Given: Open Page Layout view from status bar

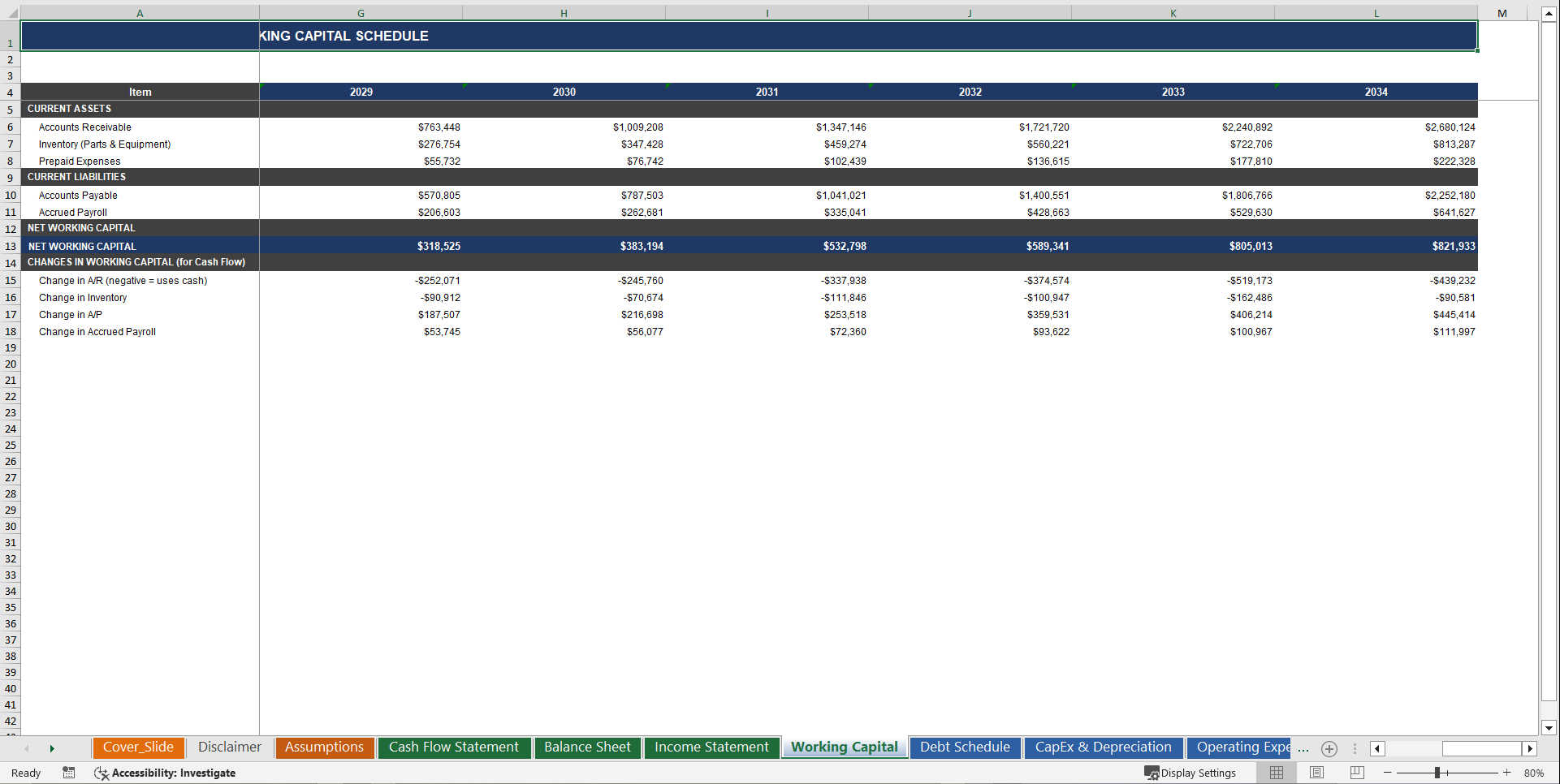Looking at the screenshot, I should pos(1316,773).
